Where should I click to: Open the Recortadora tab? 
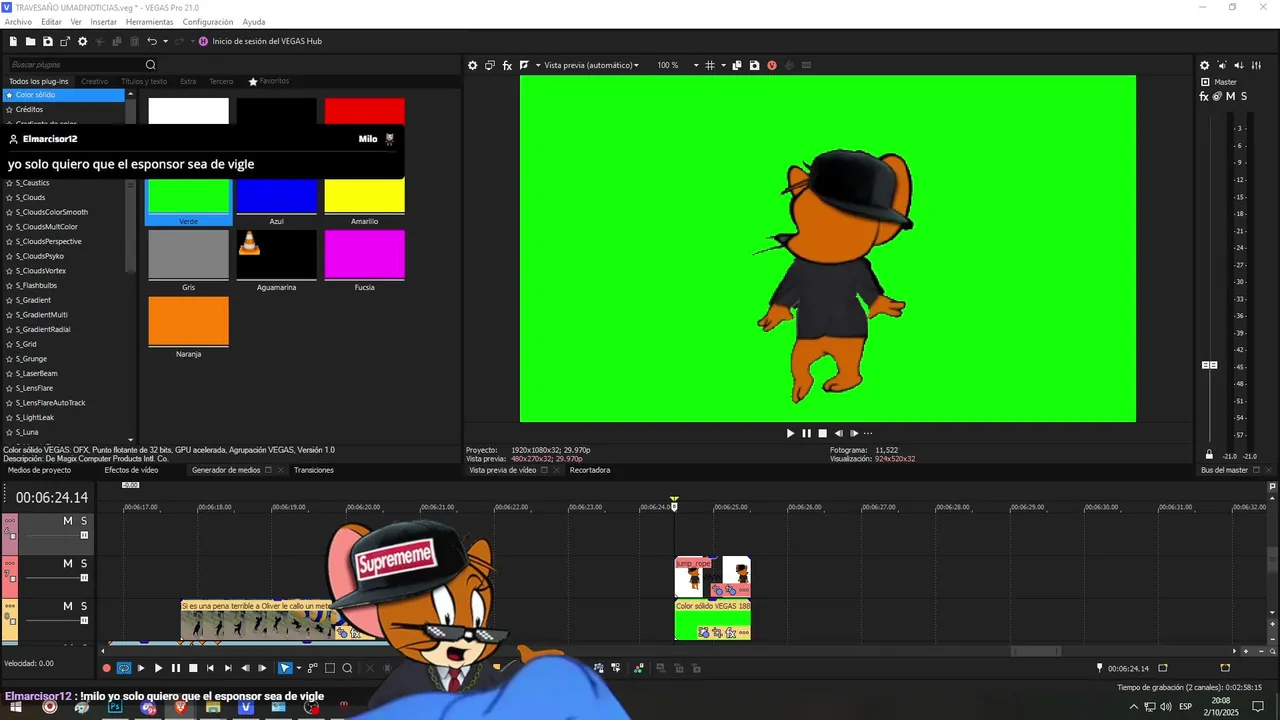point(590,470)
